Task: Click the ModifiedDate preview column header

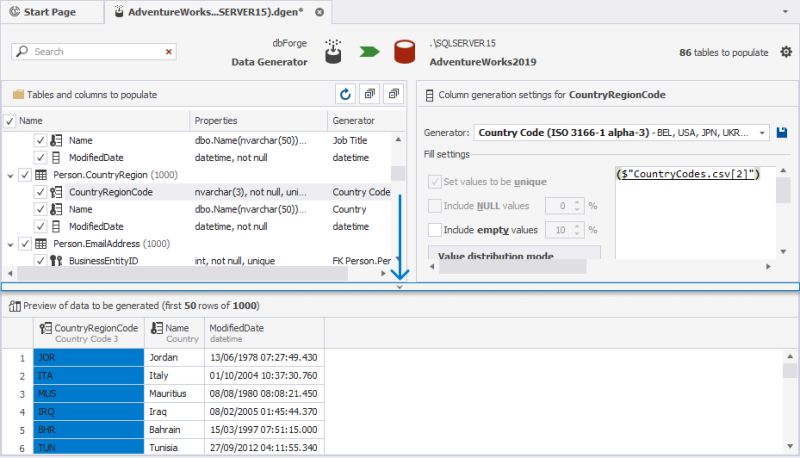Action: [264, 333]
